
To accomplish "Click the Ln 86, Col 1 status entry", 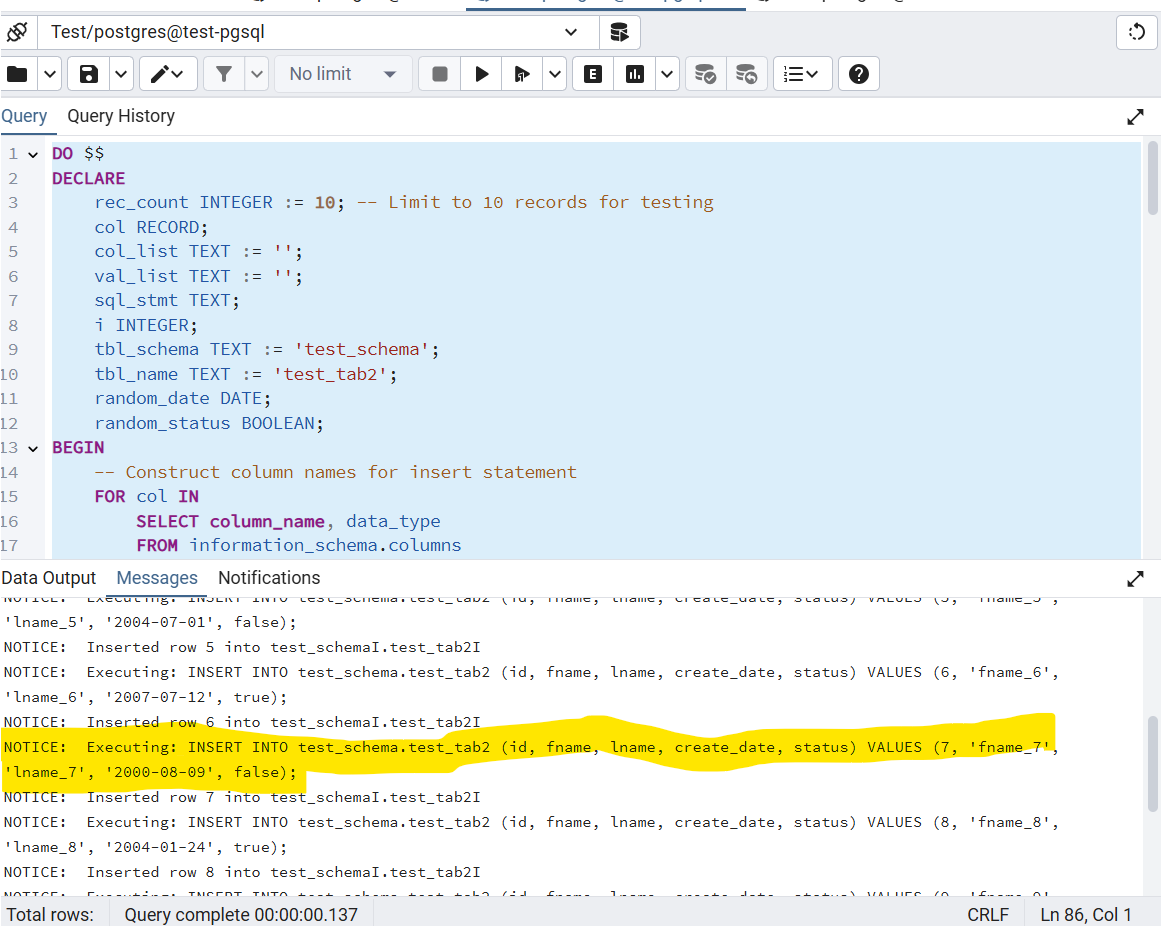I will click(x=1085, y=915).
